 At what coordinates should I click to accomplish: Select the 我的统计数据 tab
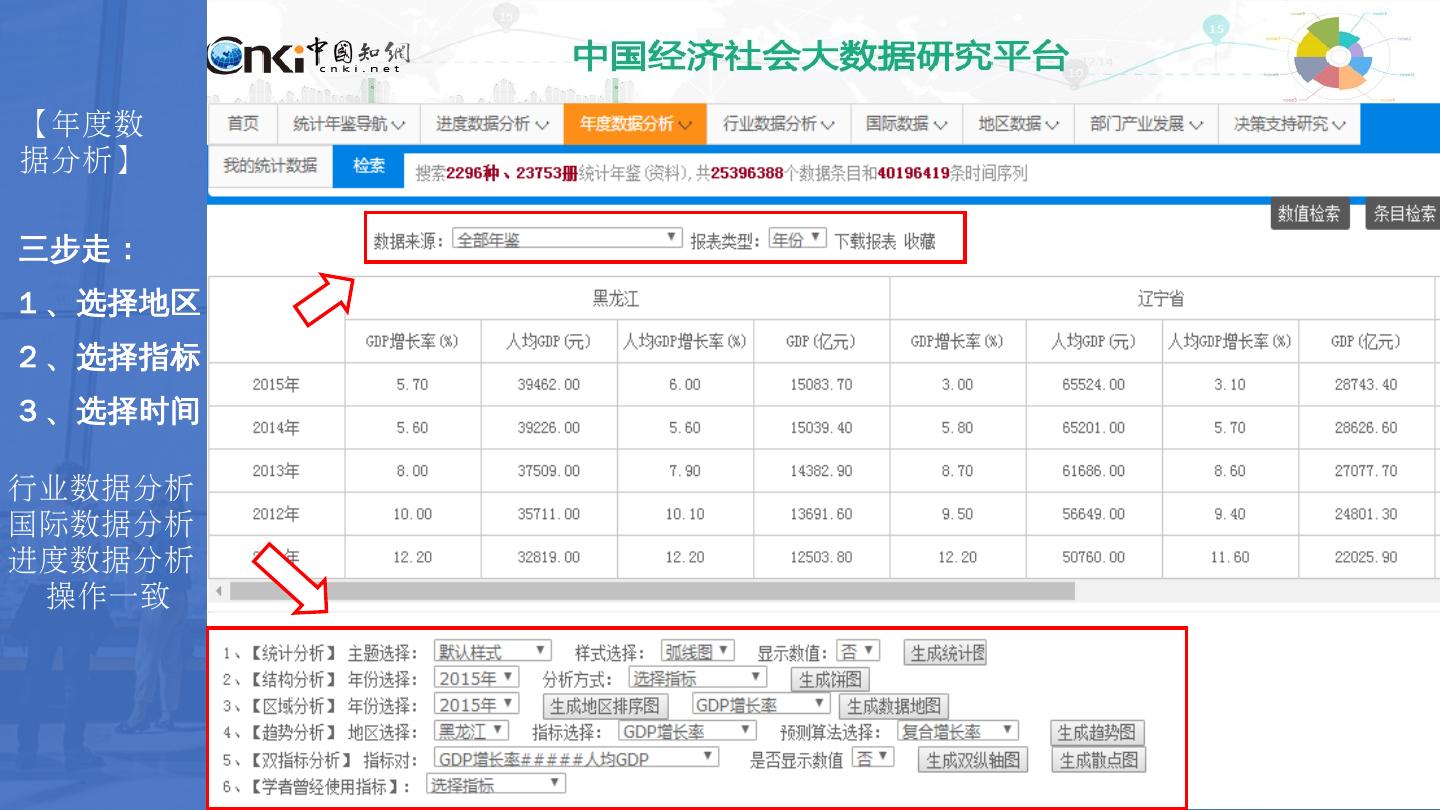(x=269, y=166)
